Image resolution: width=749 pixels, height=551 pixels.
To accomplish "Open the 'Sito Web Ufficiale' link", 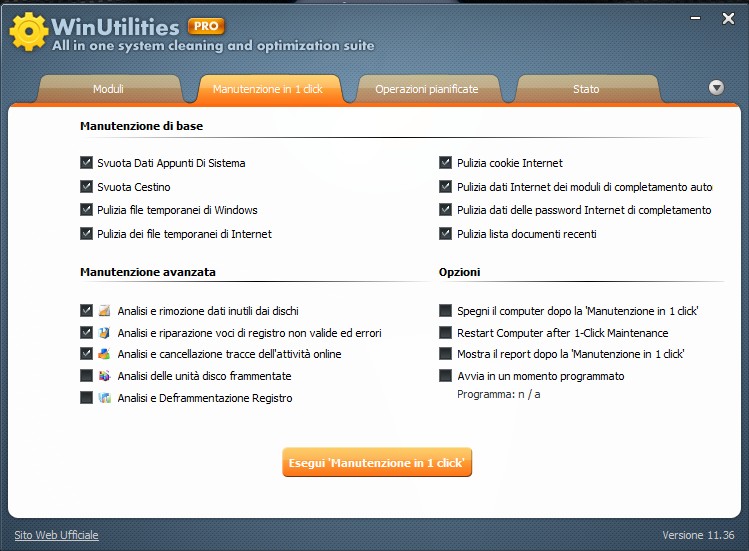I will tap(56, 535).
